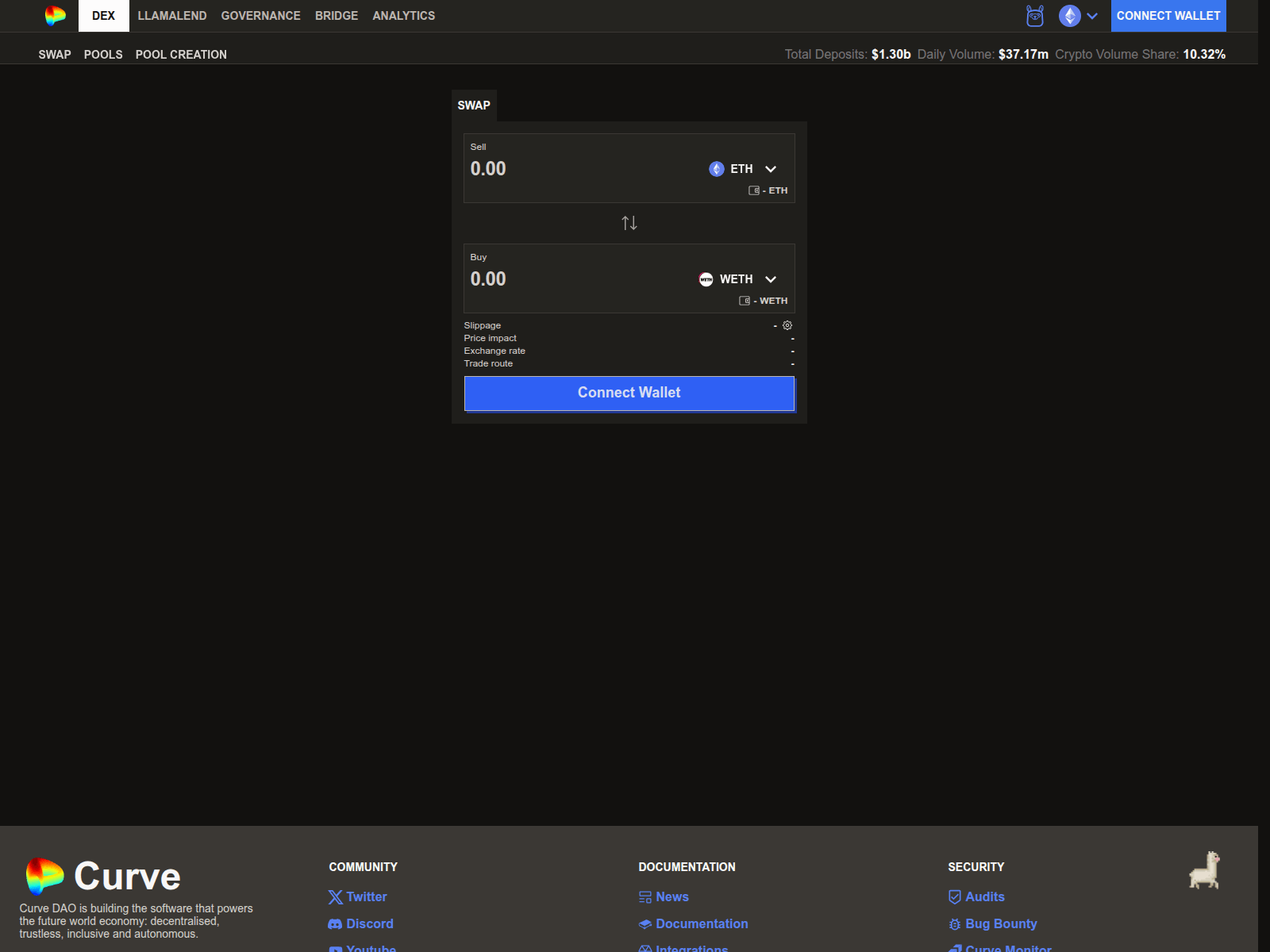This screenshot has width=1270, height=952.
Task: Click the large Curve footer logo
Action: tap(103, 877)
